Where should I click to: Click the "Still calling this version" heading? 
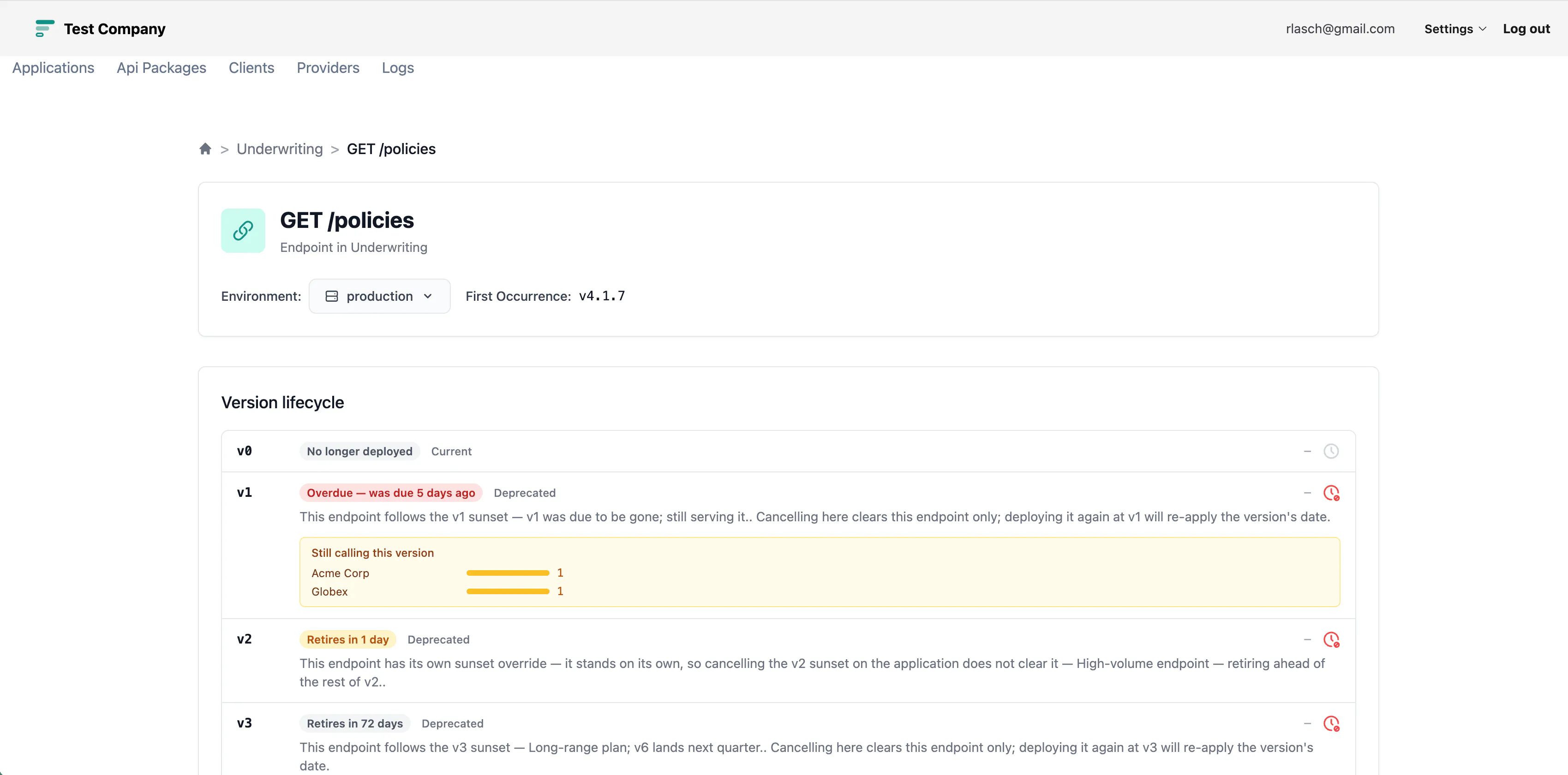pos(372,553)
